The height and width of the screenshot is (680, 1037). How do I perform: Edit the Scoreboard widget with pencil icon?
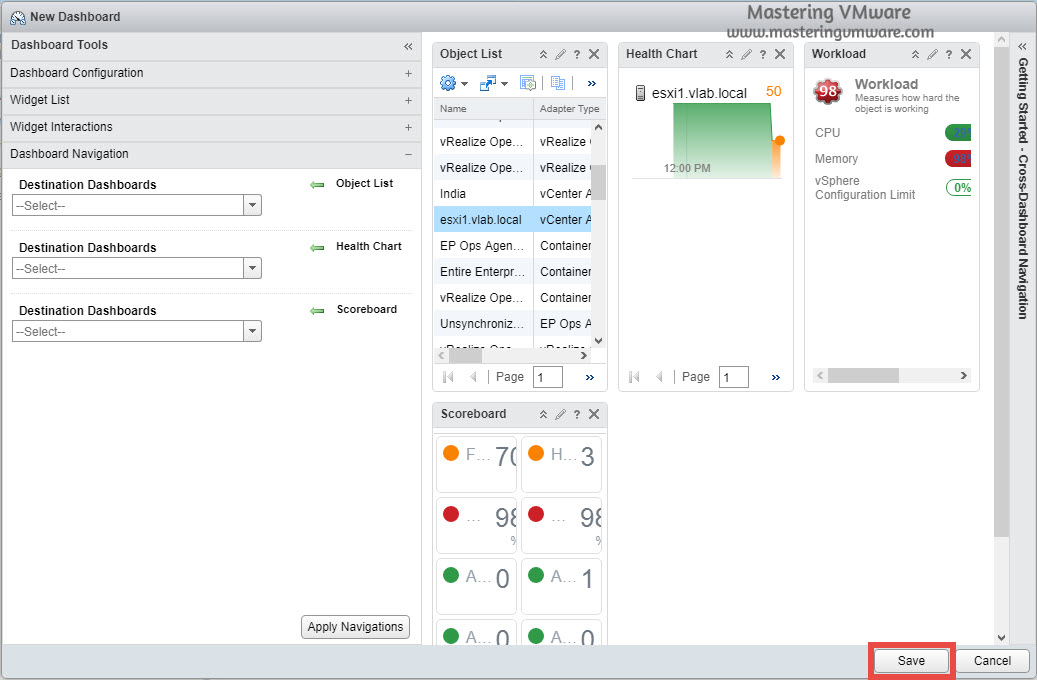560,414
